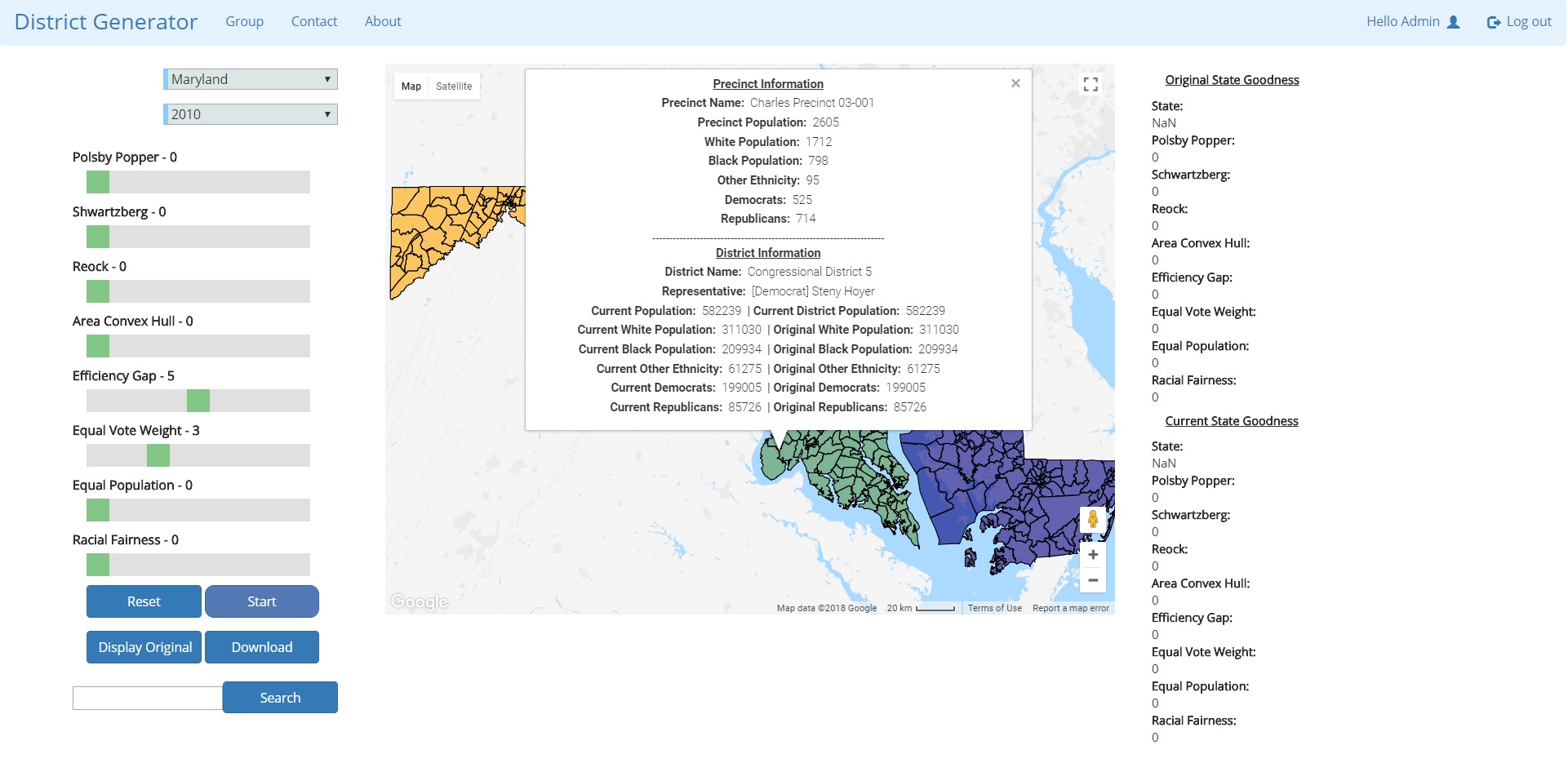The image size is (1568, 763).
Task: Click the Display Original button
Action: pyautogui.click(x=144, y=647)
